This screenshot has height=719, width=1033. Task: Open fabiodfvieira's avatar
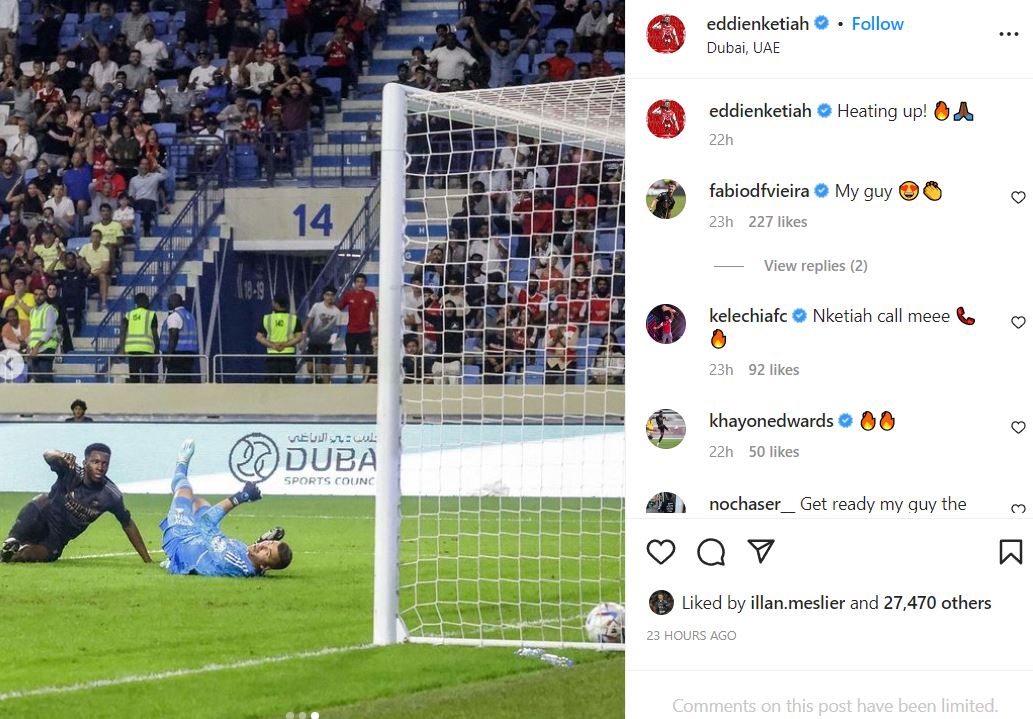pyautogui.click(x=666, y=198)
